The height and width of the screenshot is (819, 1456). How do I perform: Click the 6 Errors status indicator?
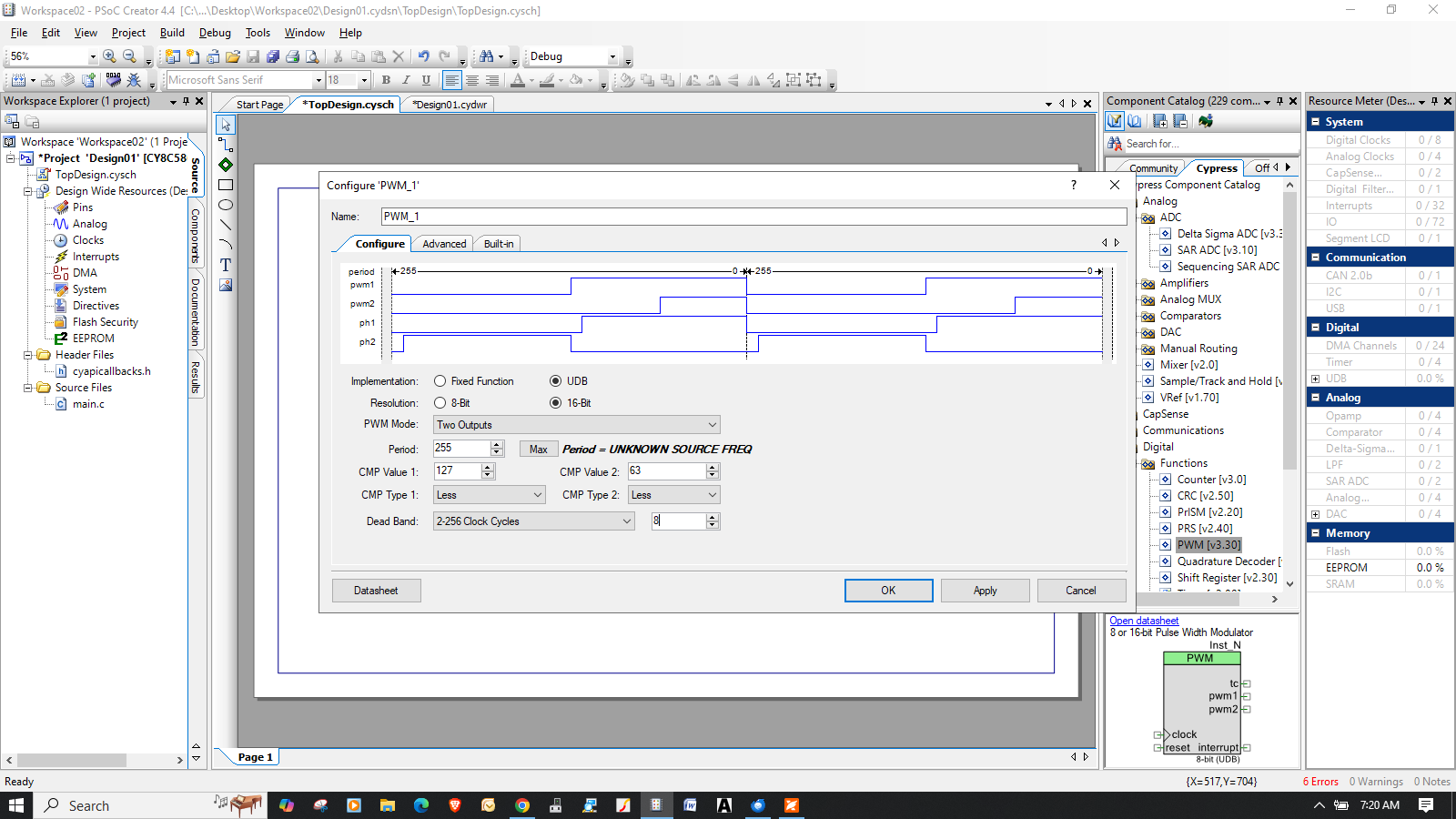1320,782
